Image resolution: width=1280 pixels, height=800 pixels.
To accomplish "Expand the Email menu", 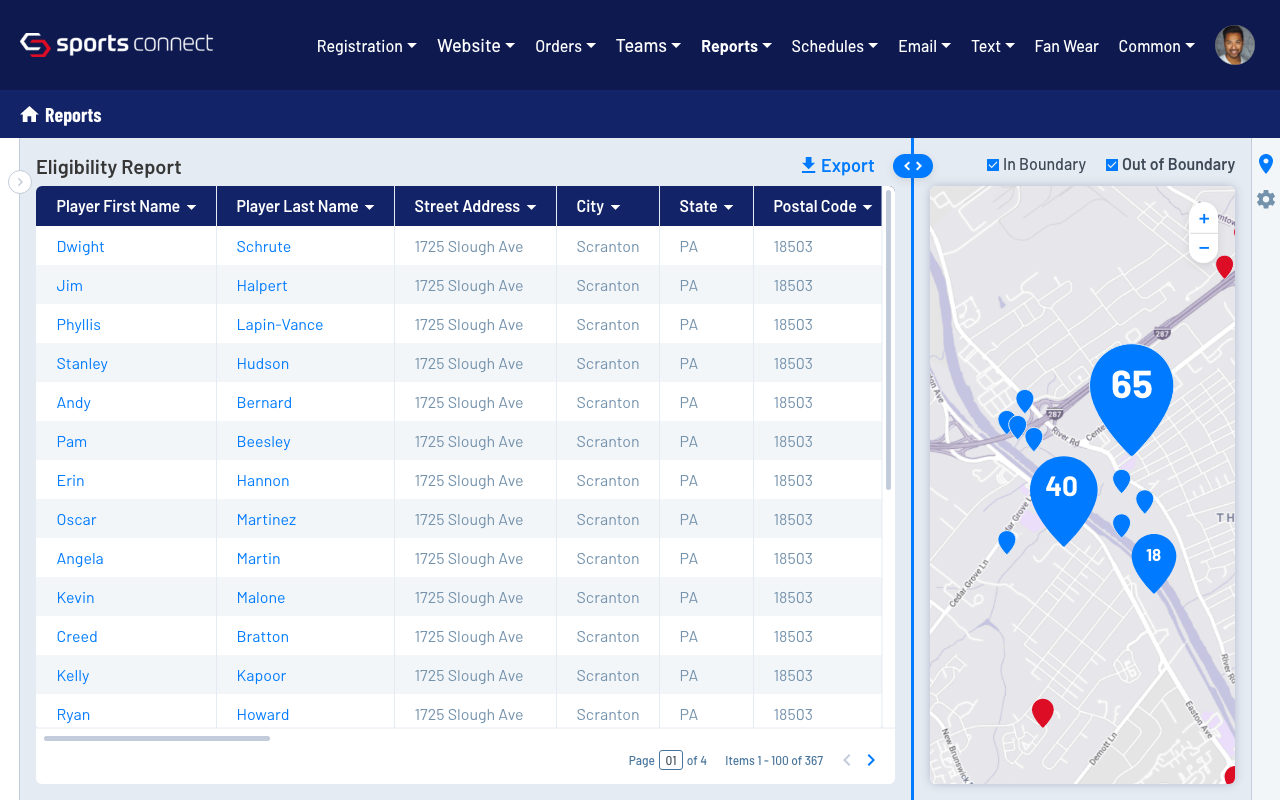I will 924,46.
